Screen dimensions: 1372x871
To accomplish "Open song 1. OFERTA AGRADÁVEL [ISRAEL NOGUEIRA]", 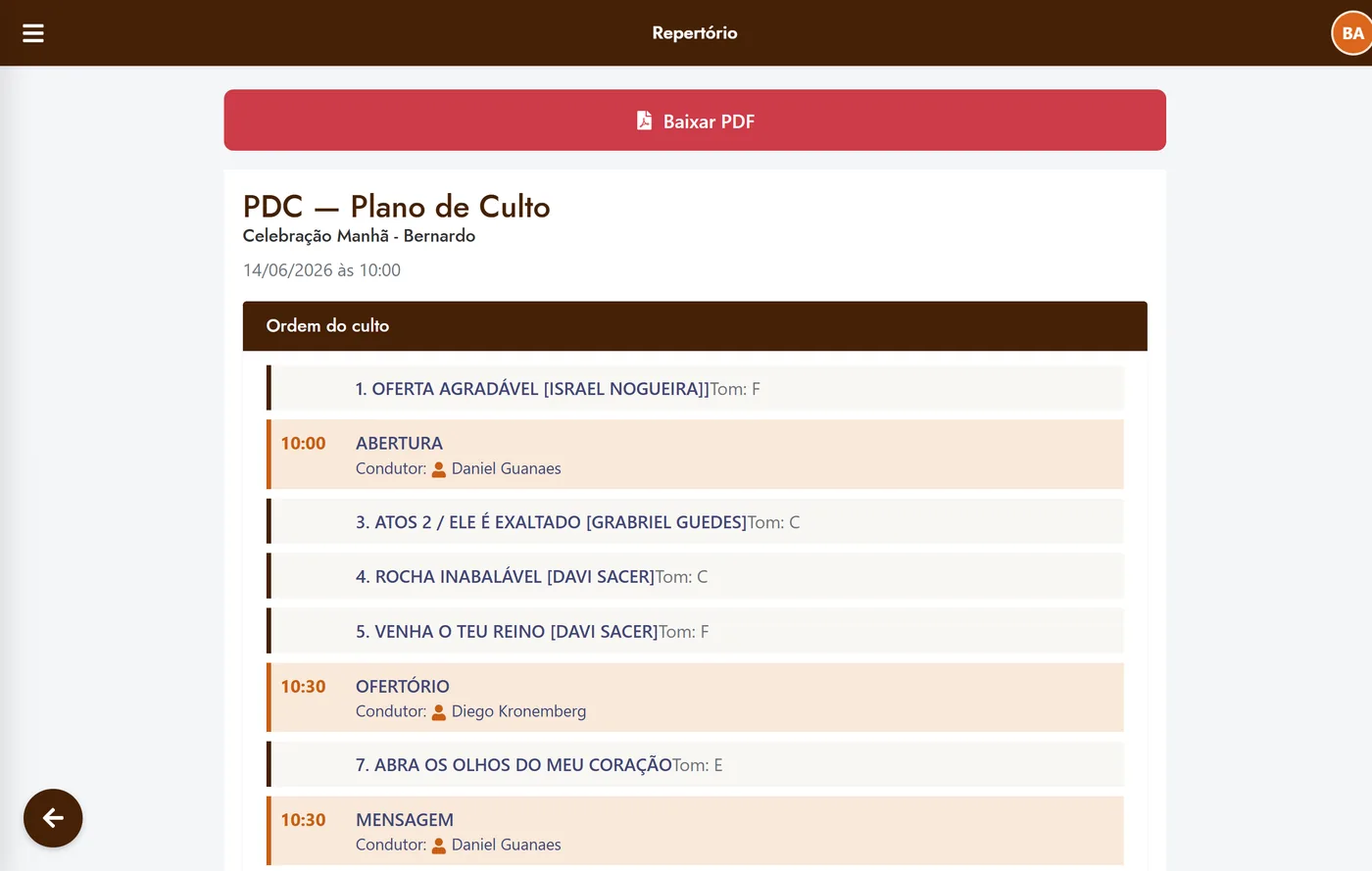I will 532,389.
